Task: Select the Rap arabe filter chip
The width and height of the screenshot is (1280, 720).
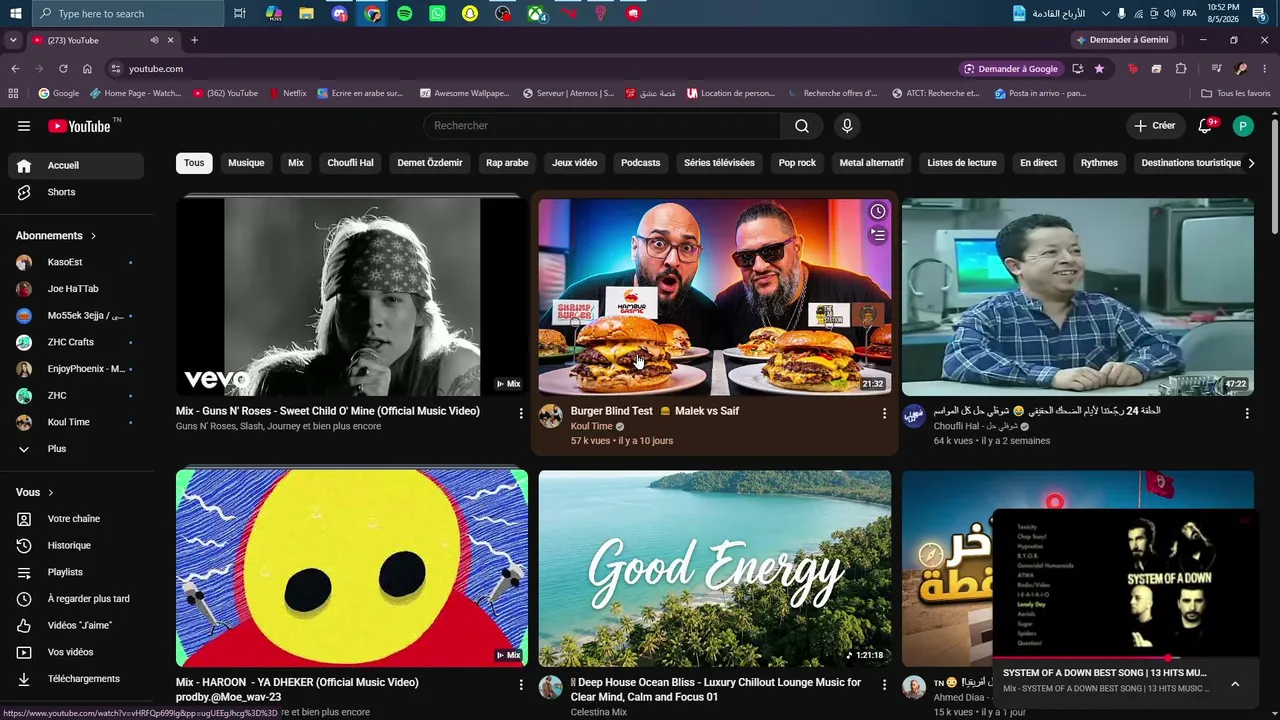Action: click(x=507, y=163)
